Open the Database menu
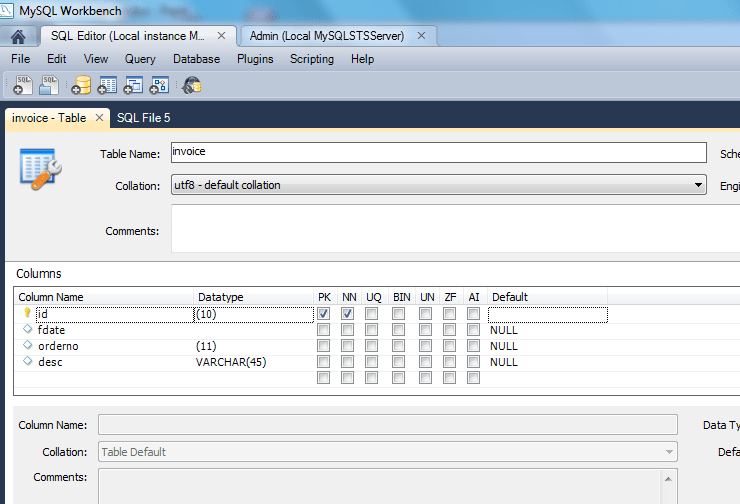This screenshot has height=504, width=740. (196, 59)
